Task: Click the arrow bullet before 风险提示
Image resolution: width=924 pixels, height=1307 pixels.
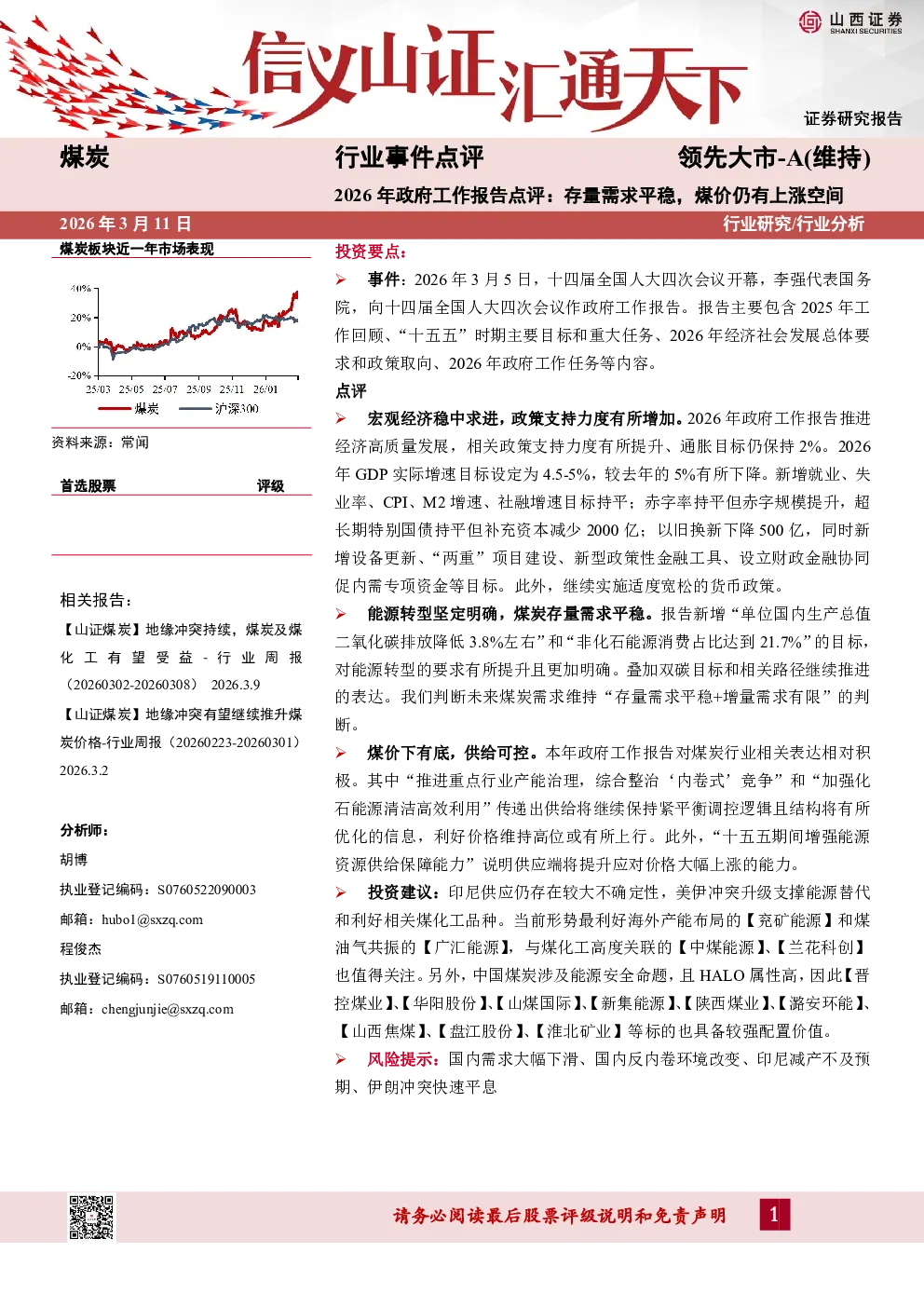Action: coord(341,1059)
